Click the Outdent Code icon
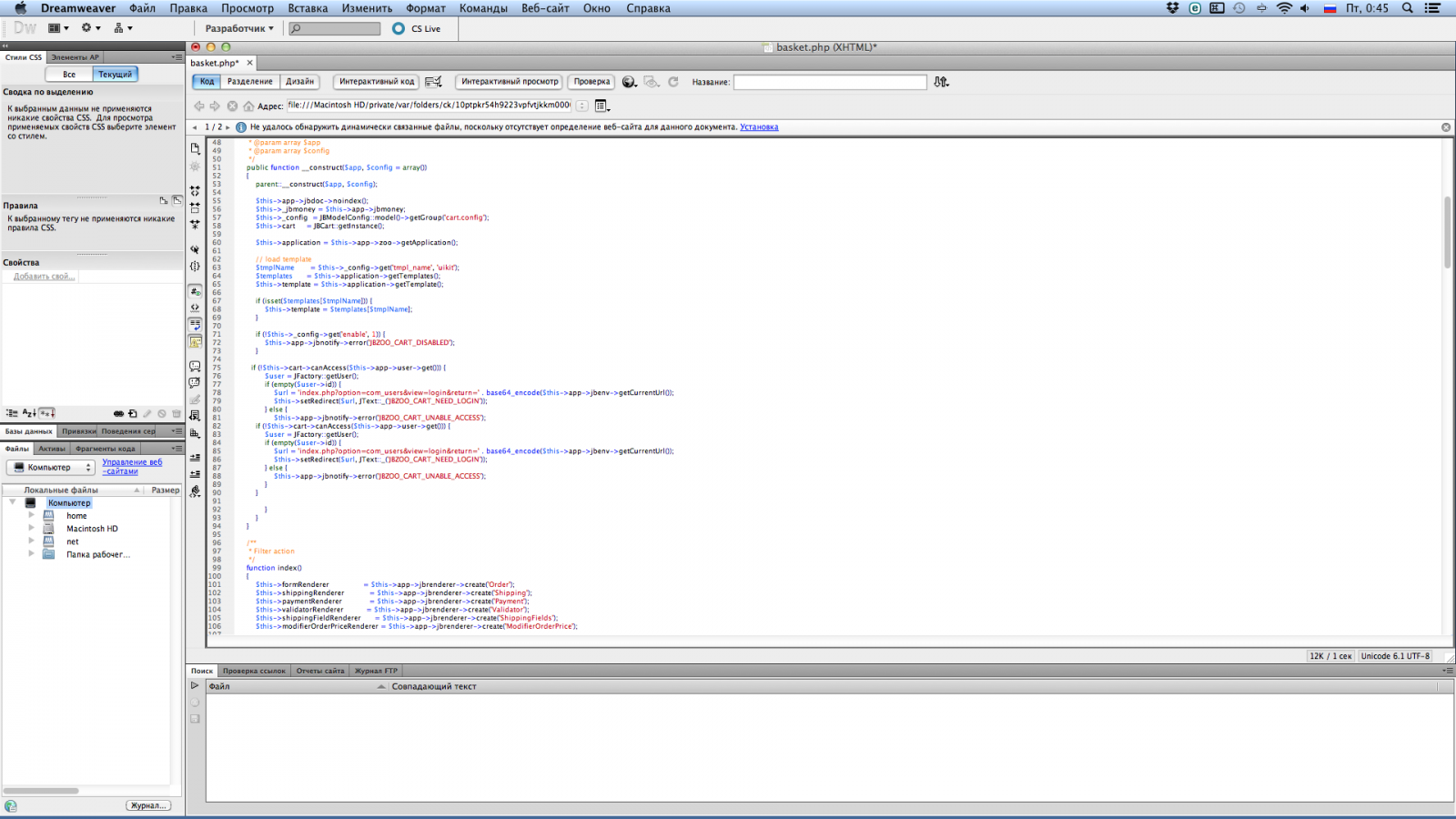This screenshot has height=819, width=1456. point(195,474)
